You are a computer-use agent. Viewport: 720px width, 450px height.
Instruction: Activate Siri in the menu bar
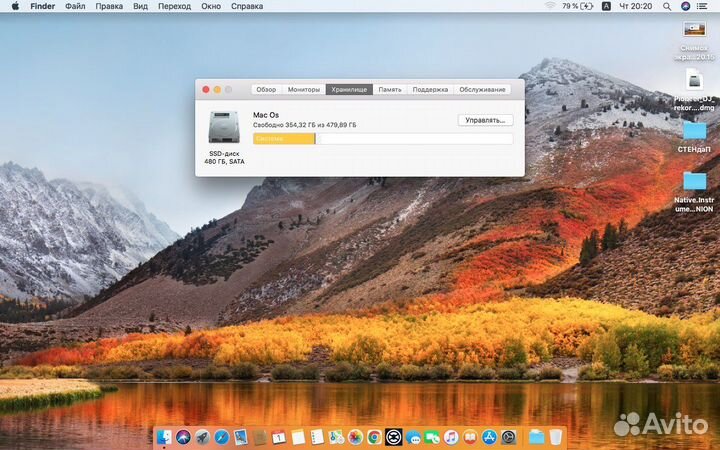pos(685,6)
